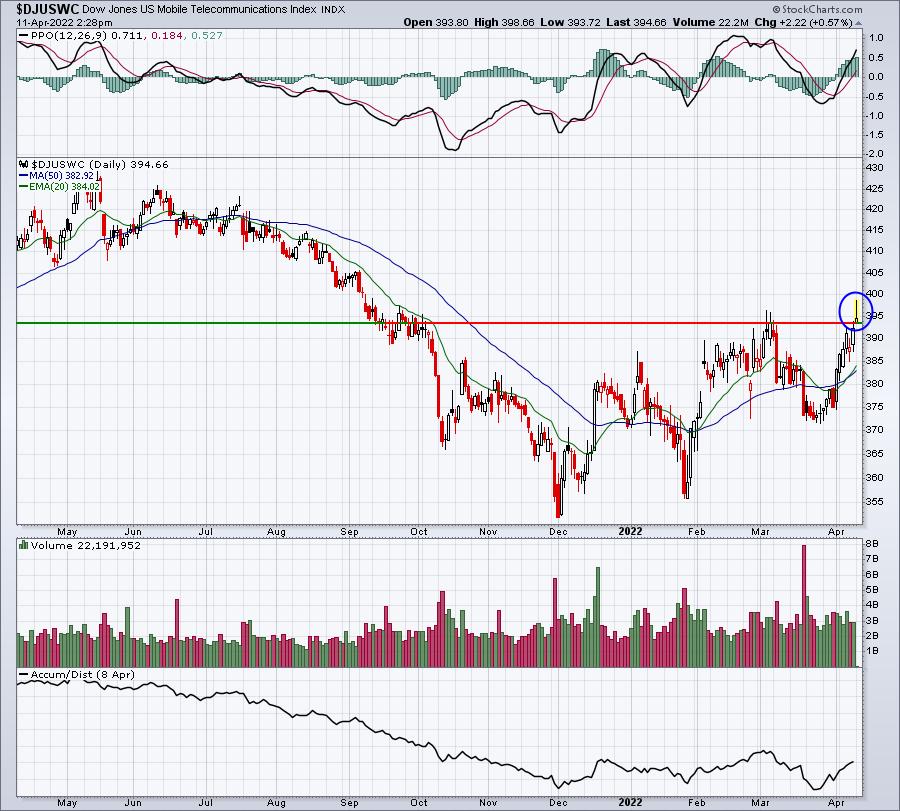Click the volume bars icon next to Volume 22,191,952
Image resolution: width=900 pixels, height=811 pixels.
point(24,545)
